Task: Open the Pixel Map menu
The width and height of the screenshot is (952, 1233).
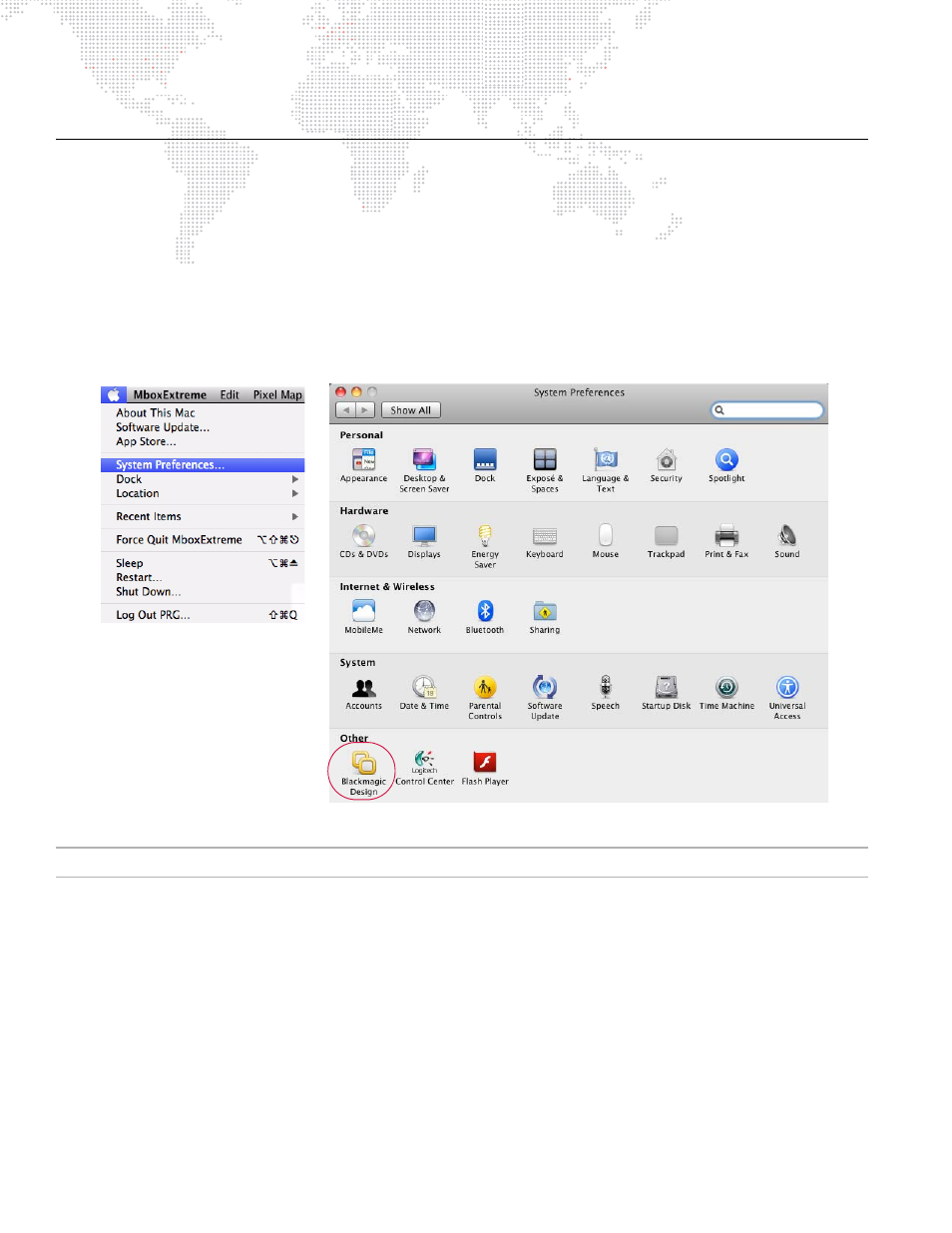Action: 277,394
